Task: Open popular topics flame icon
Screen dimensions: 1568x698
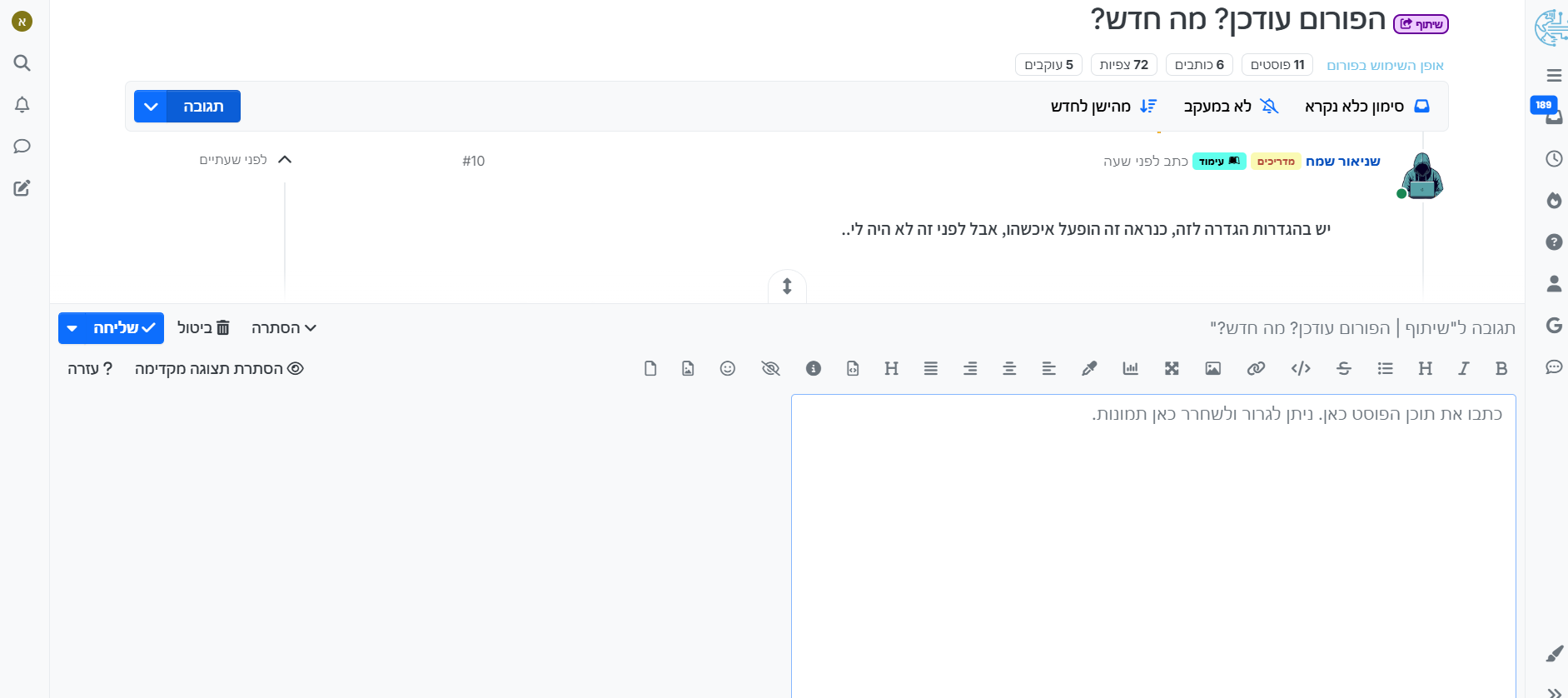Action: pos(1554,201)
